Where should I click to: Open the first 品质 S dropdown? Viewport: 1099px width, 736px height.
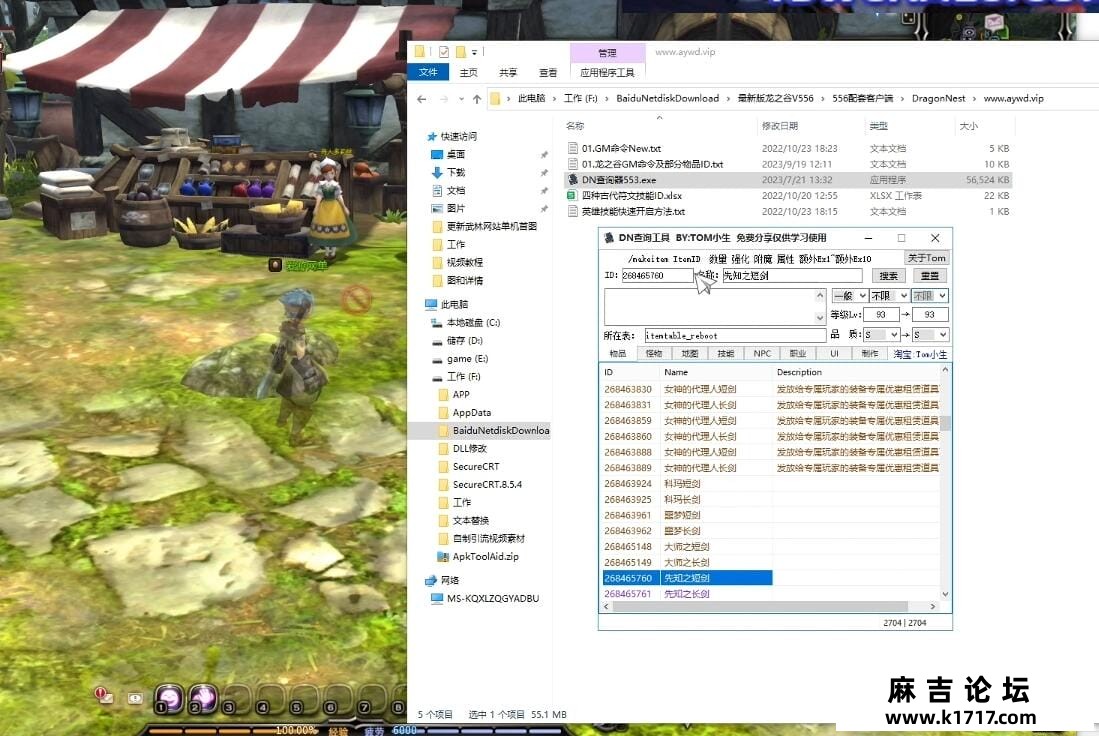(x=882, y=335)
